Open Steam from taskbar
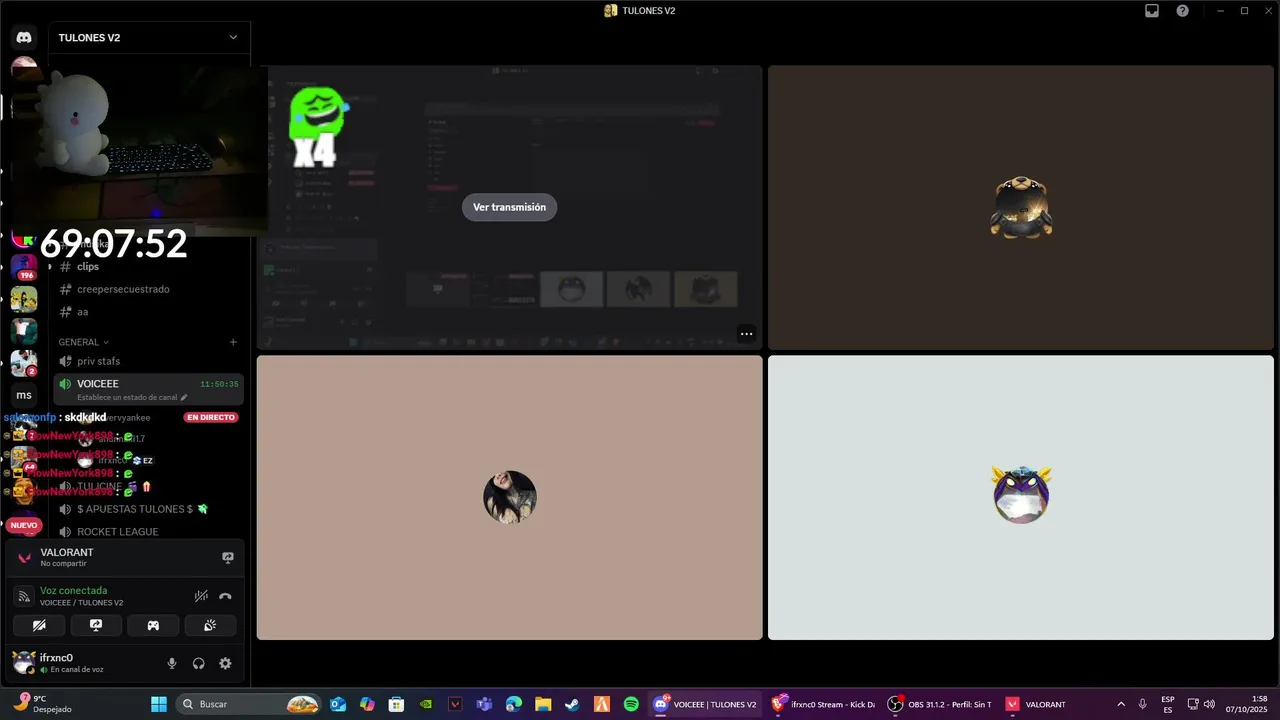 (x=572, y=704)
